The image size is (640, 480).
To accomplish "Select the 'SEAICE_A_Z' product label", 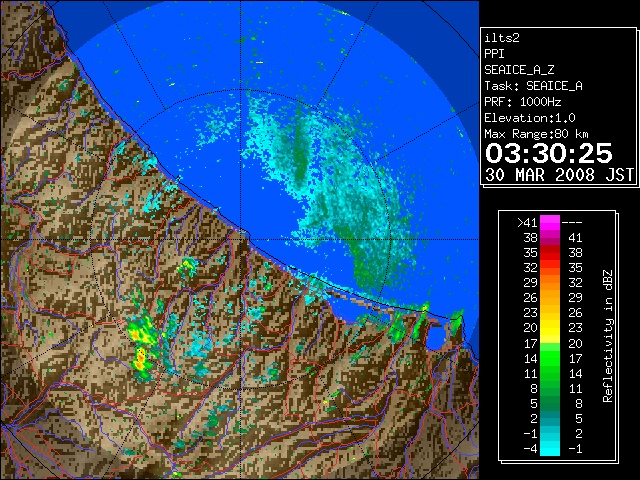I will pyautogui.click(x=519, y=70).
